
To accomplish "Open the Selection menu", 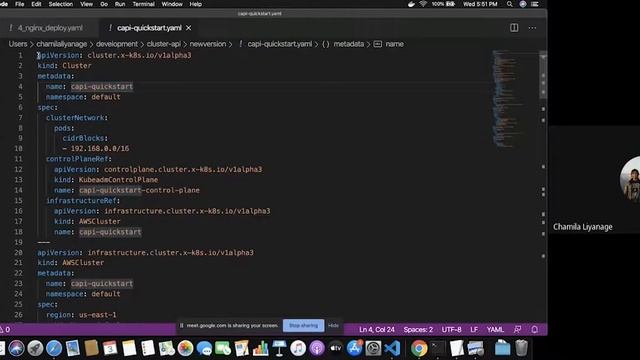I will (61, 4).
